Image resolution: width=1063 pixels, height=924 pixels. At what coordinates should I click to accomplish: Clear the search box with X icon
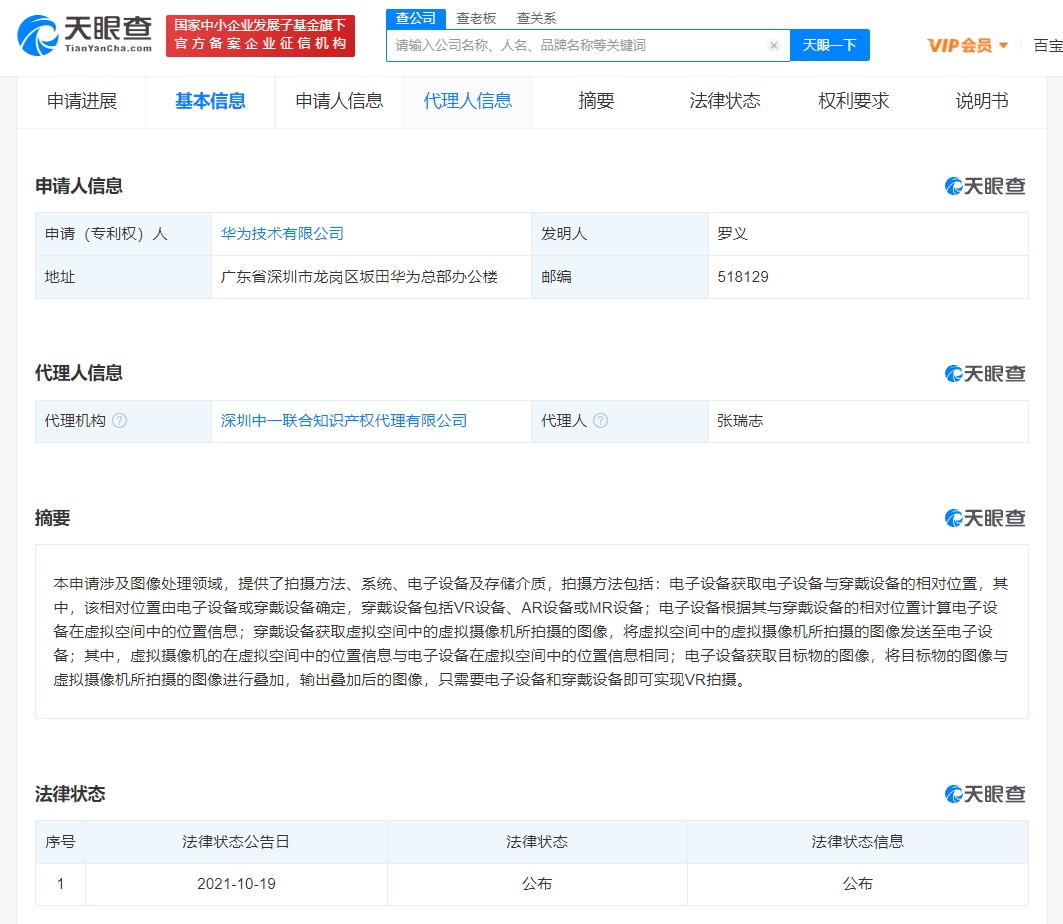(773, 45)
